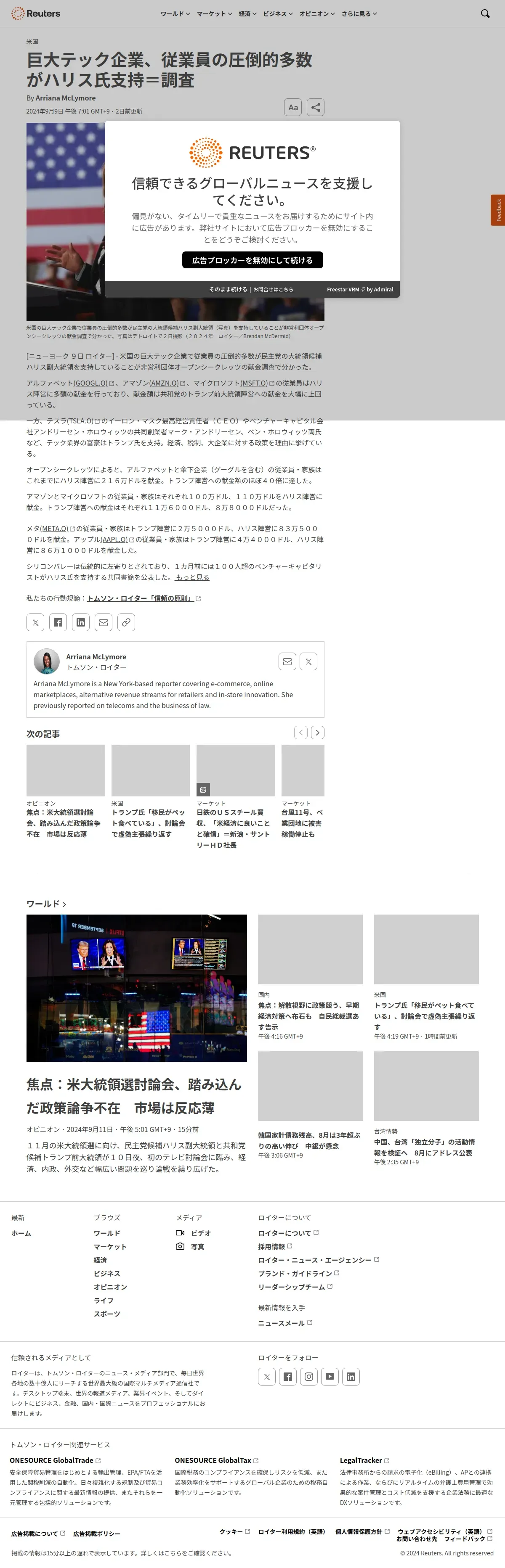Screen dimensions: 505x1568
Task: Open footer 採用情報 link
Action: pos(275,1246)
